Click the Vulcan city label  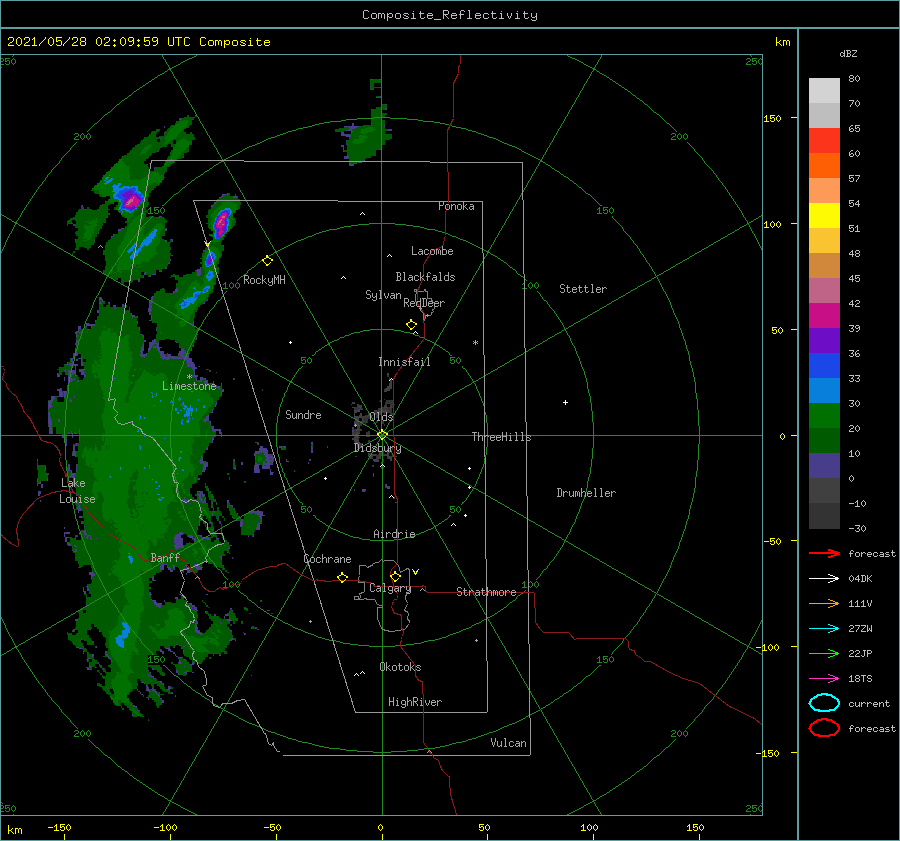pos(508,743)
